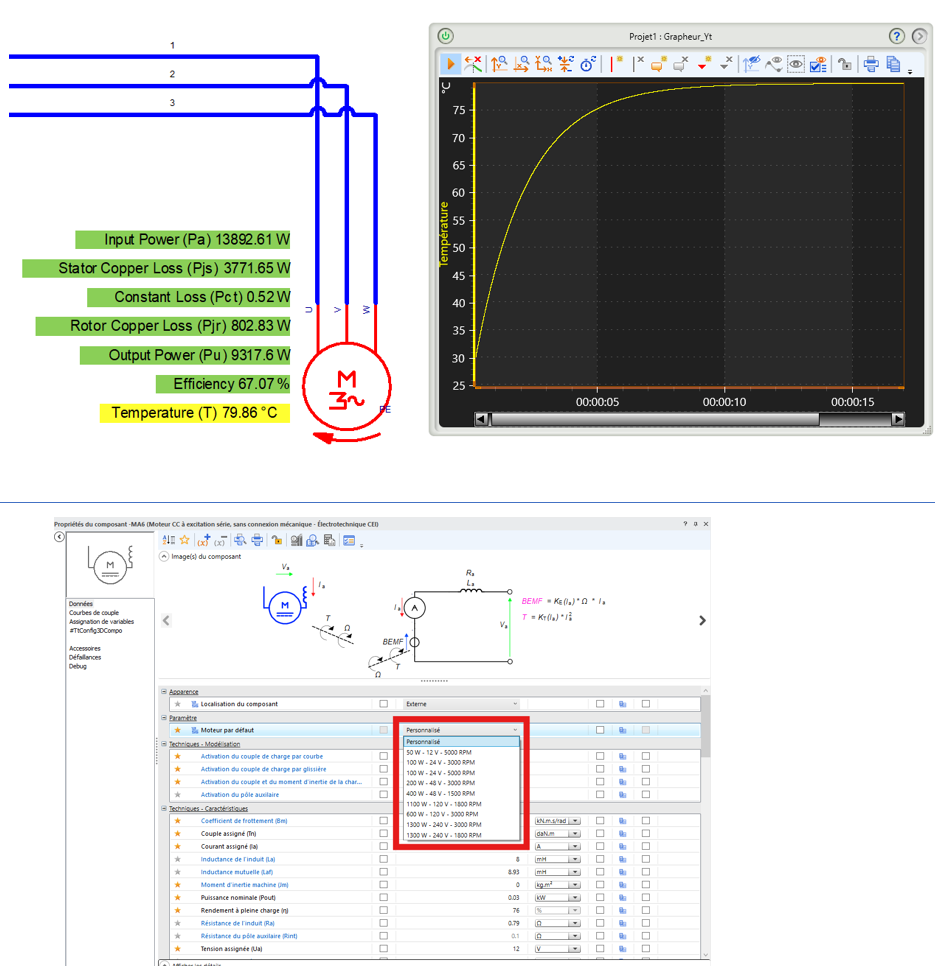The image size is (935, 974).
Task: Collapse the Image(s) du composant panel
Action: pos(164,557)
